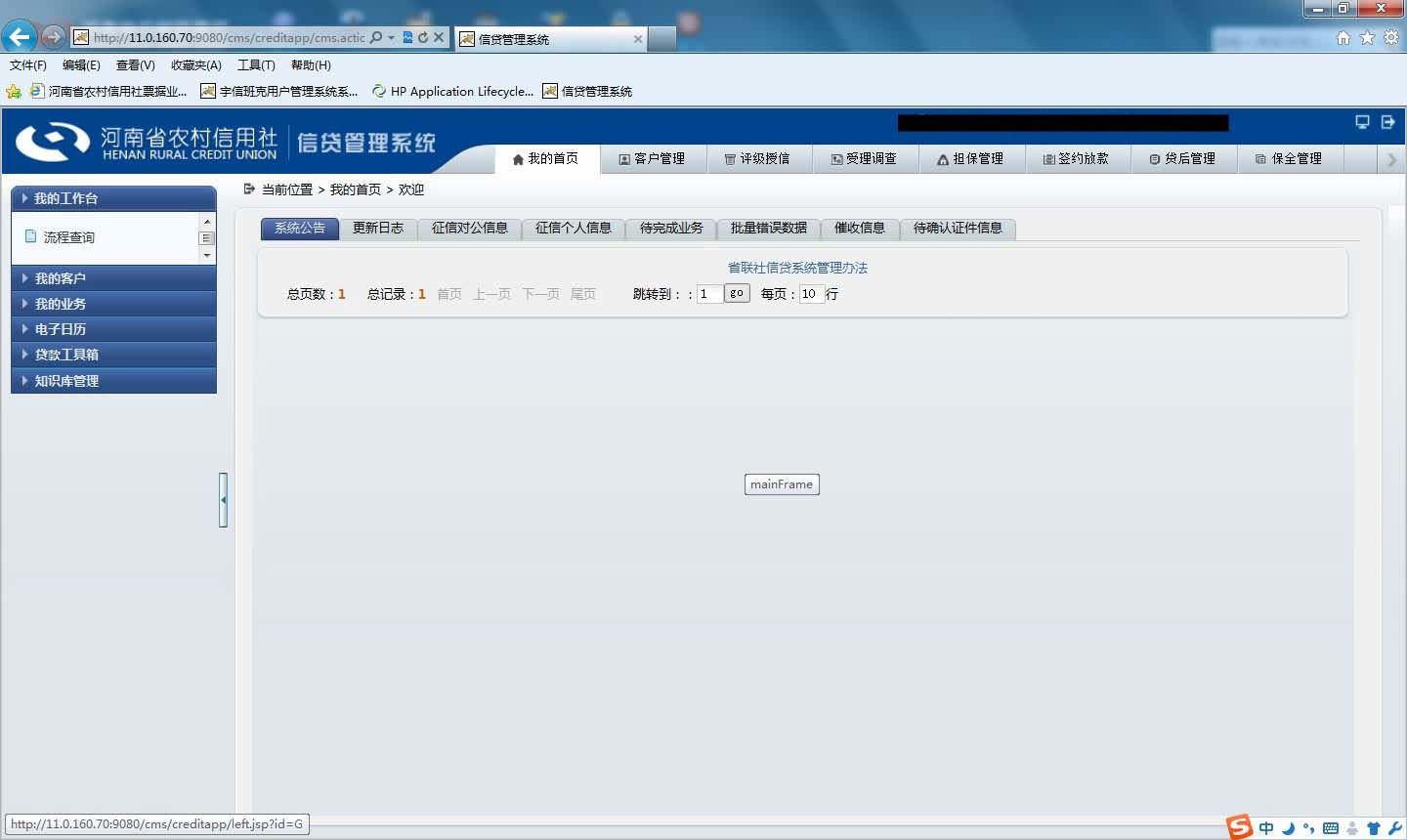Switch to 保全管理 navigation tab
This screenshot has width=1407, height=840.
1290,158
